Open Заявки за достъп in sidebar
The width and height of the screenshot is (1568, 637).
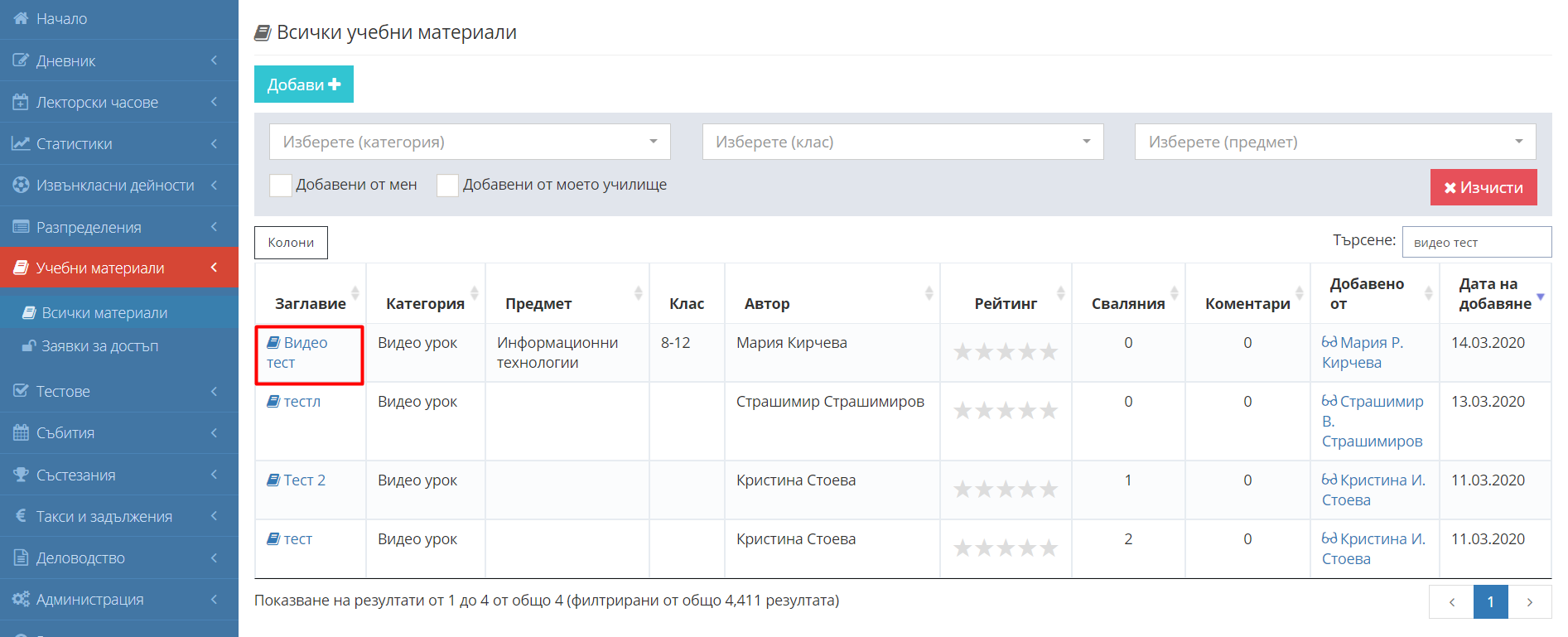coord(99,346)
